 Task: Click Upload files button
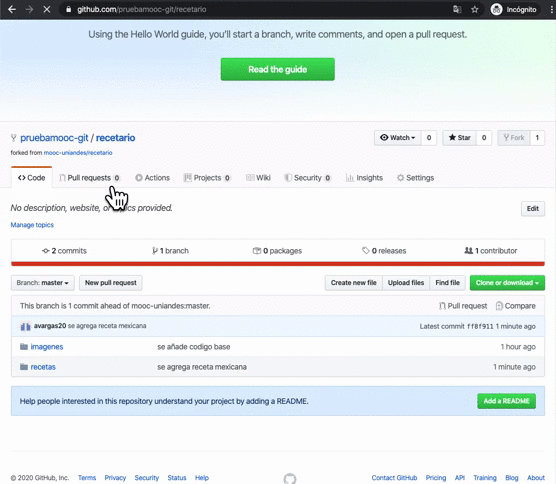(406, 283)
